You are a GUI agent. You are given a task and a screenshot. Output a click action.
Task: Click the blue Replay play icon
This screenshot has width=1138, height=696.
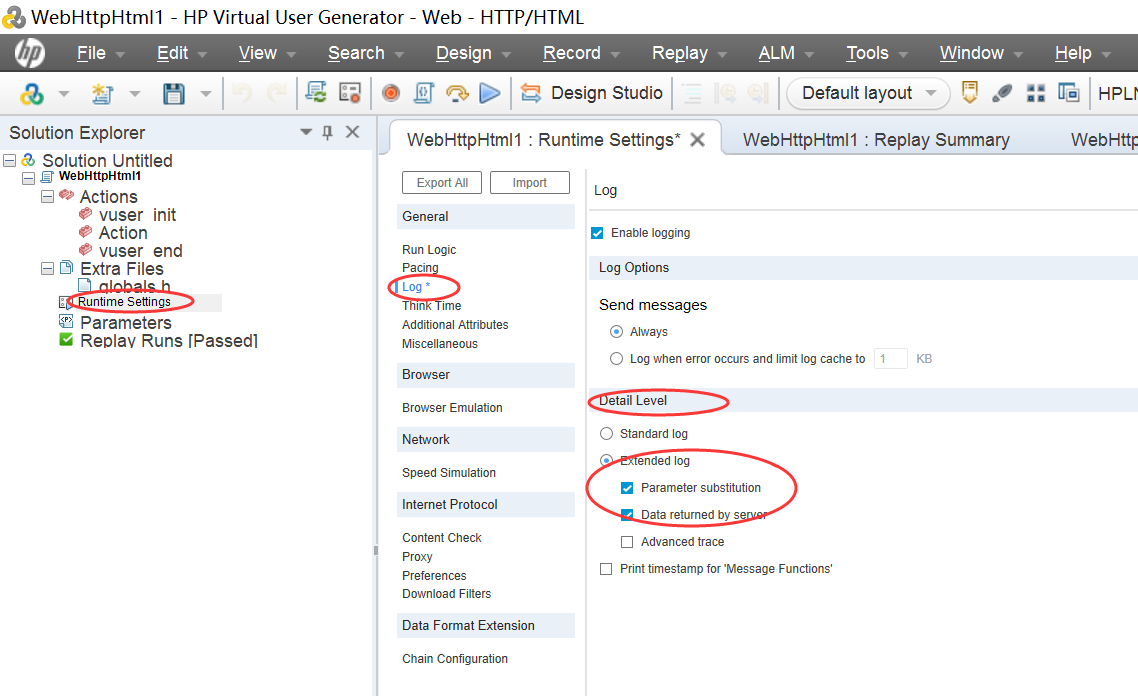pos(491,93)
